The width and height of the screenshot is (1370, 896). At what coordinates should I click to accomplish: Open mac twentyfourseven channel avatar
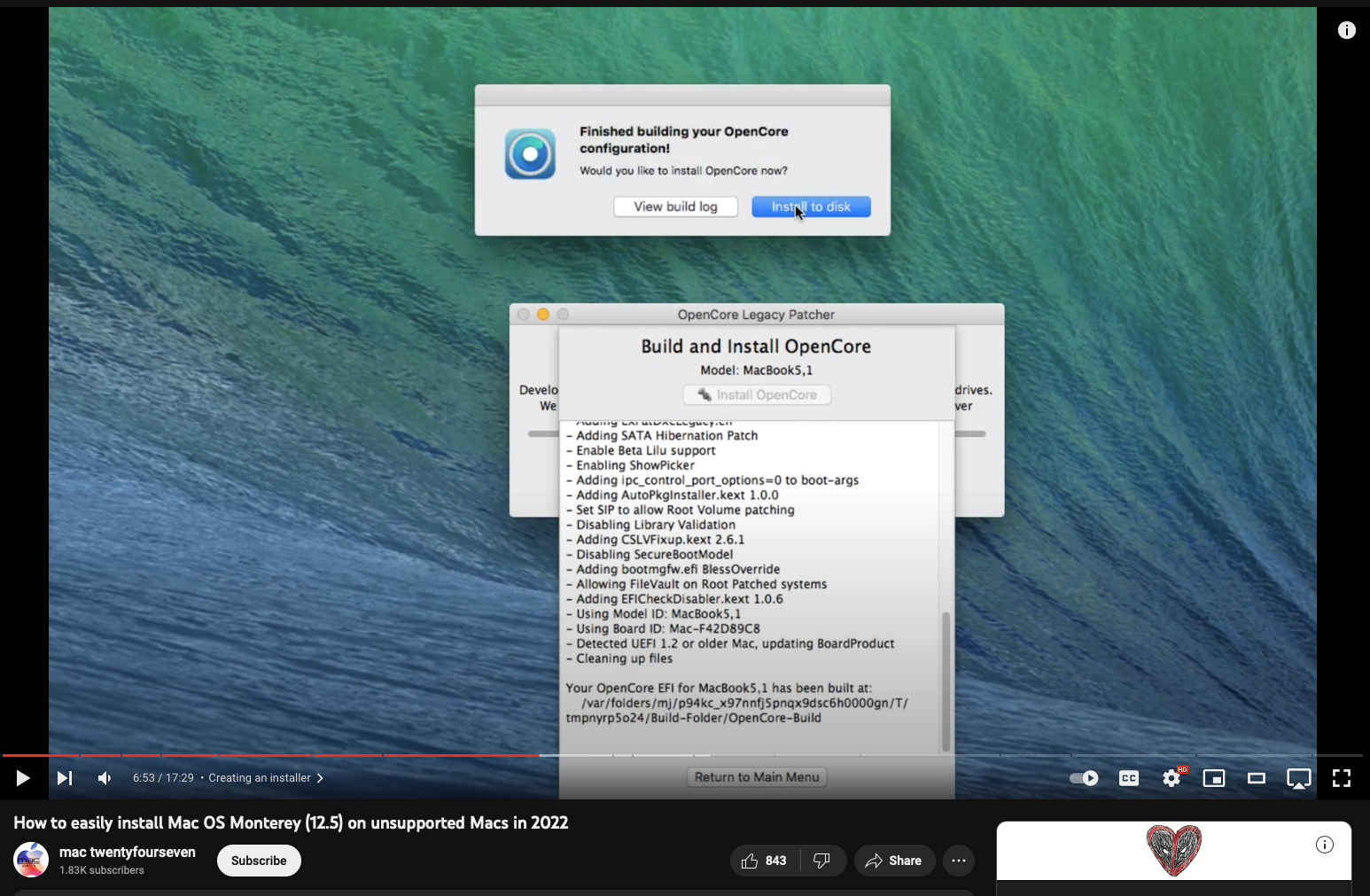(x=31, y=860)
